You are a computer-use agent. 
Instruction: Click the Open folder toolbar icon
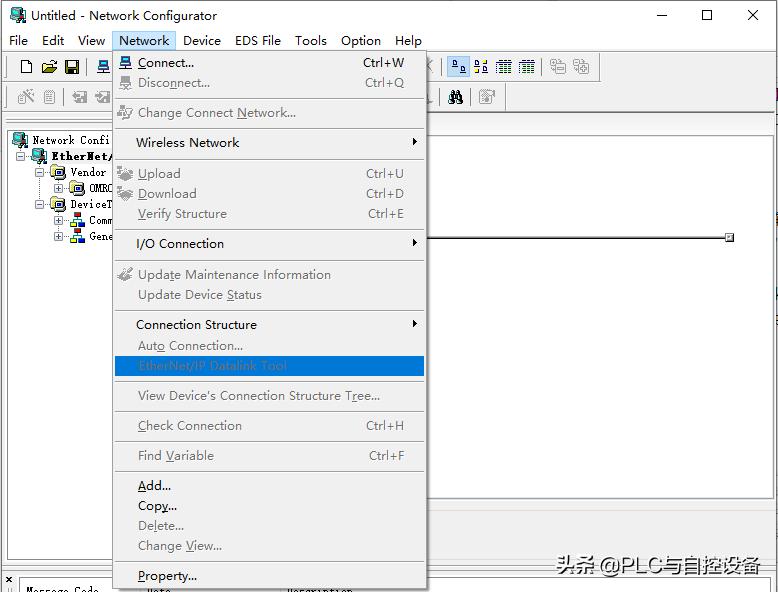coord(49,67)
